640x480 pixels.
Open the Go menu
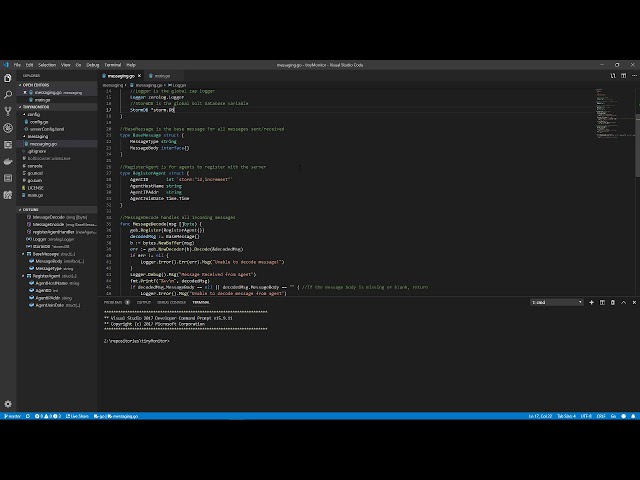click(x=78, y=65)
